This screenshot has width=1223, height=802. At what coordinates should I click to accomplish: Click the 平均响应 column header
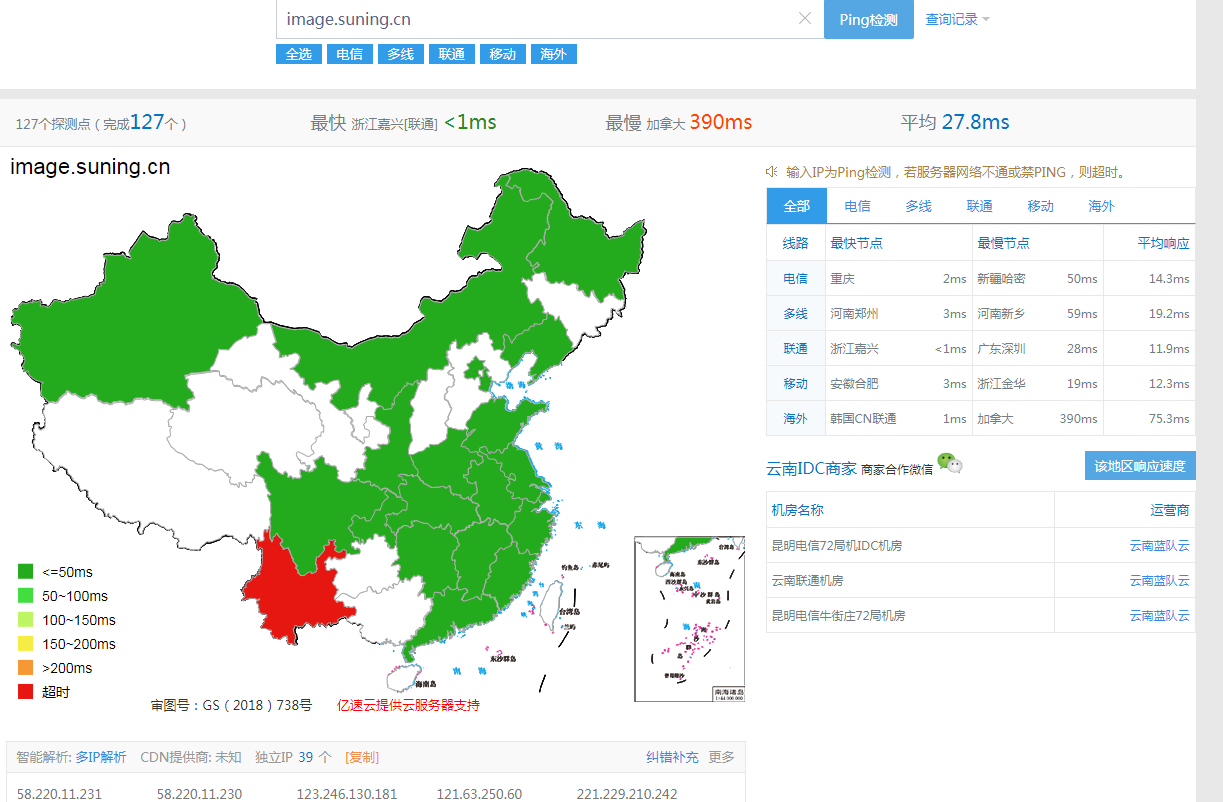1164,243
